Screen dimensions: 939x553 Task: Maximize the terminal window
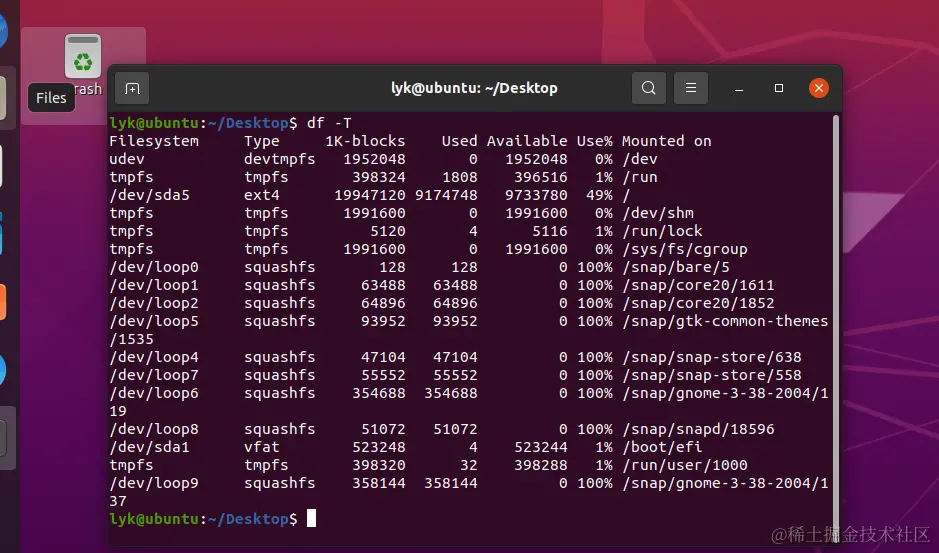pos(779,88)
